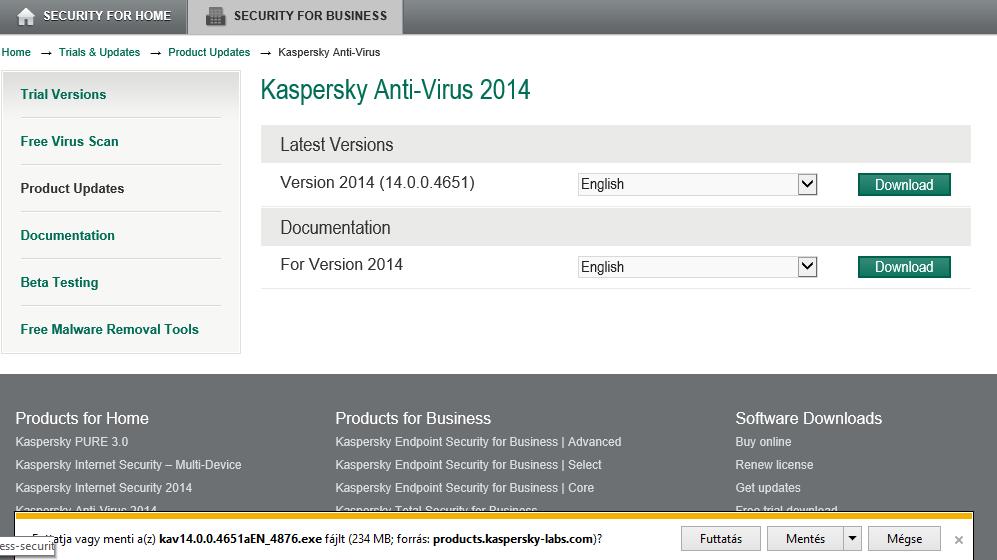Click Mégse to cancel the download
The width and height of the screenshot is (997, 560).
904,538
